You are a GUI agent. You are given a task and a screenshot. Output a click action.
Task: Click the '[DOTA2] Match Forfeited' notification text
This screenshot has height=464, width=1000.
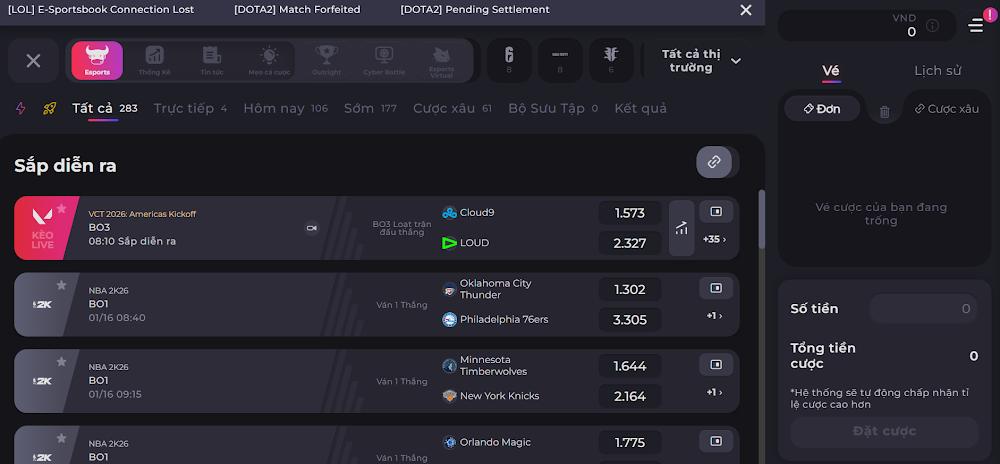click(297, 10)
